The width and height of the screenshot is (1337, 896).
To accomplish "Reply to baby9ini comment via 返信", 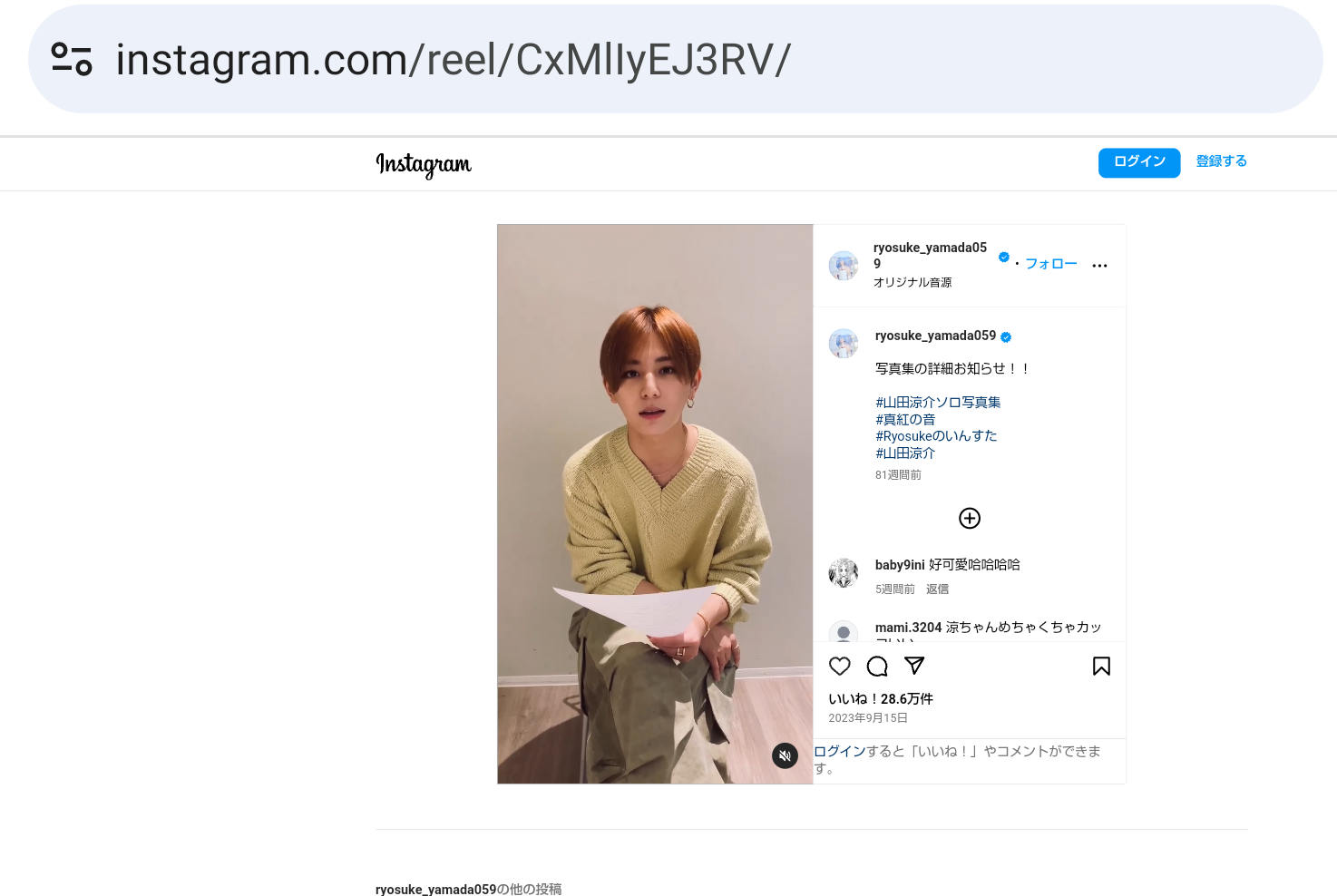I will tap(937, 589).
